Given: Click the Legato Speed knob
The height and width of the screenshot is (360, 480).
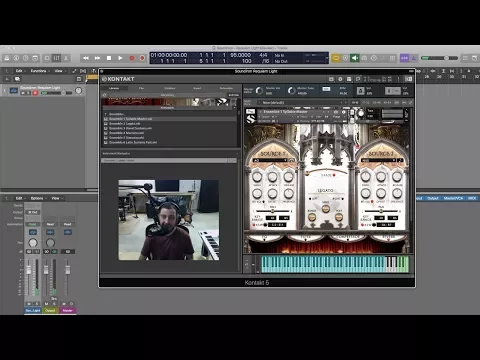Looking at the screenshot, I should pos(326,208).
